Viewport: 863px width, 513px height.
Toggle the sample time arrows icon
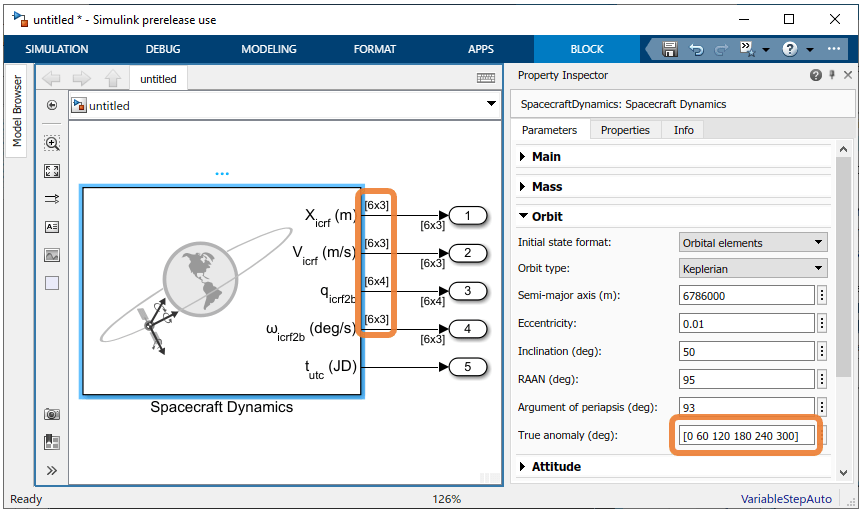tap(52, 199)
